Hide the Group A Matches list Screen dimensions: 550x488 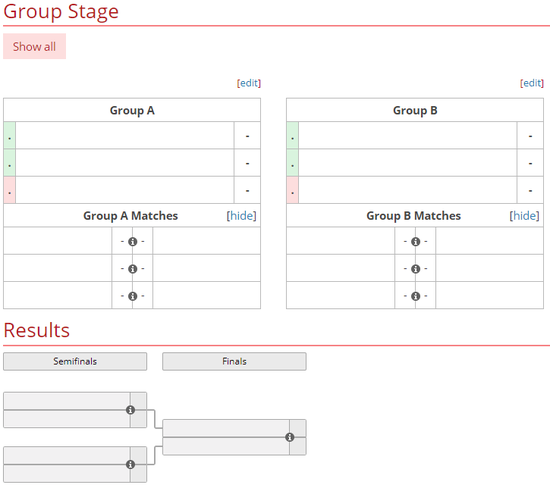[241, 215]
